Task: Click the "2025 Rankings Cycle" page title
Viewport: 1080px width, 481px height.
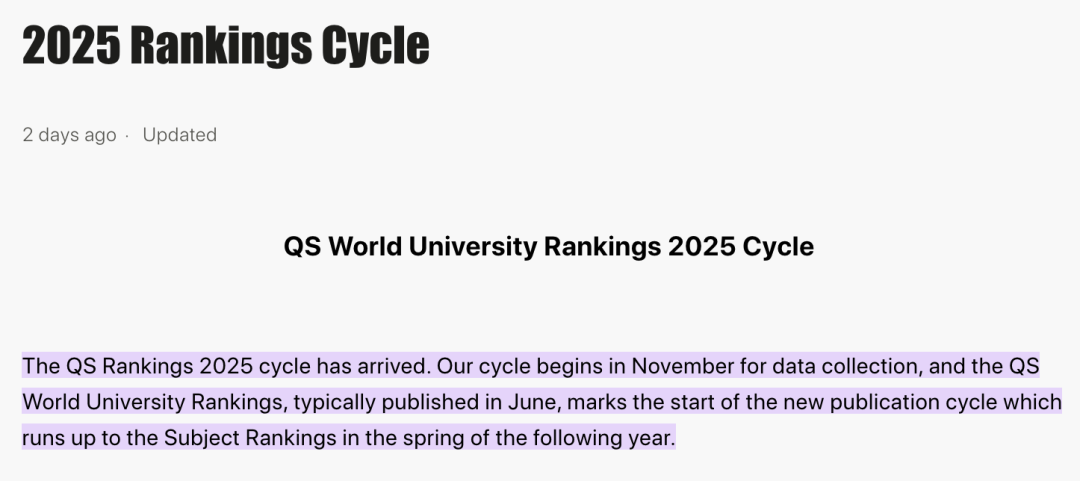Action: coord(226,45)
